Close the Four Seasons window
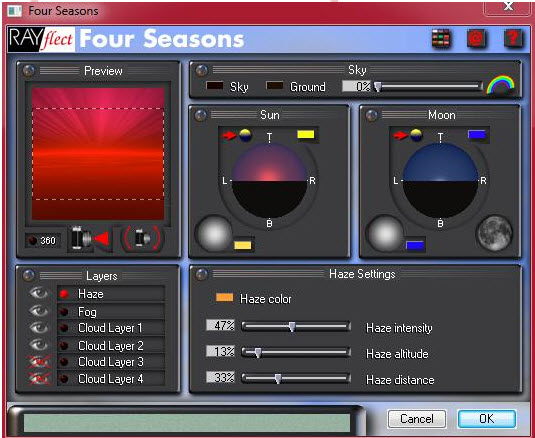 click(508, 7)
